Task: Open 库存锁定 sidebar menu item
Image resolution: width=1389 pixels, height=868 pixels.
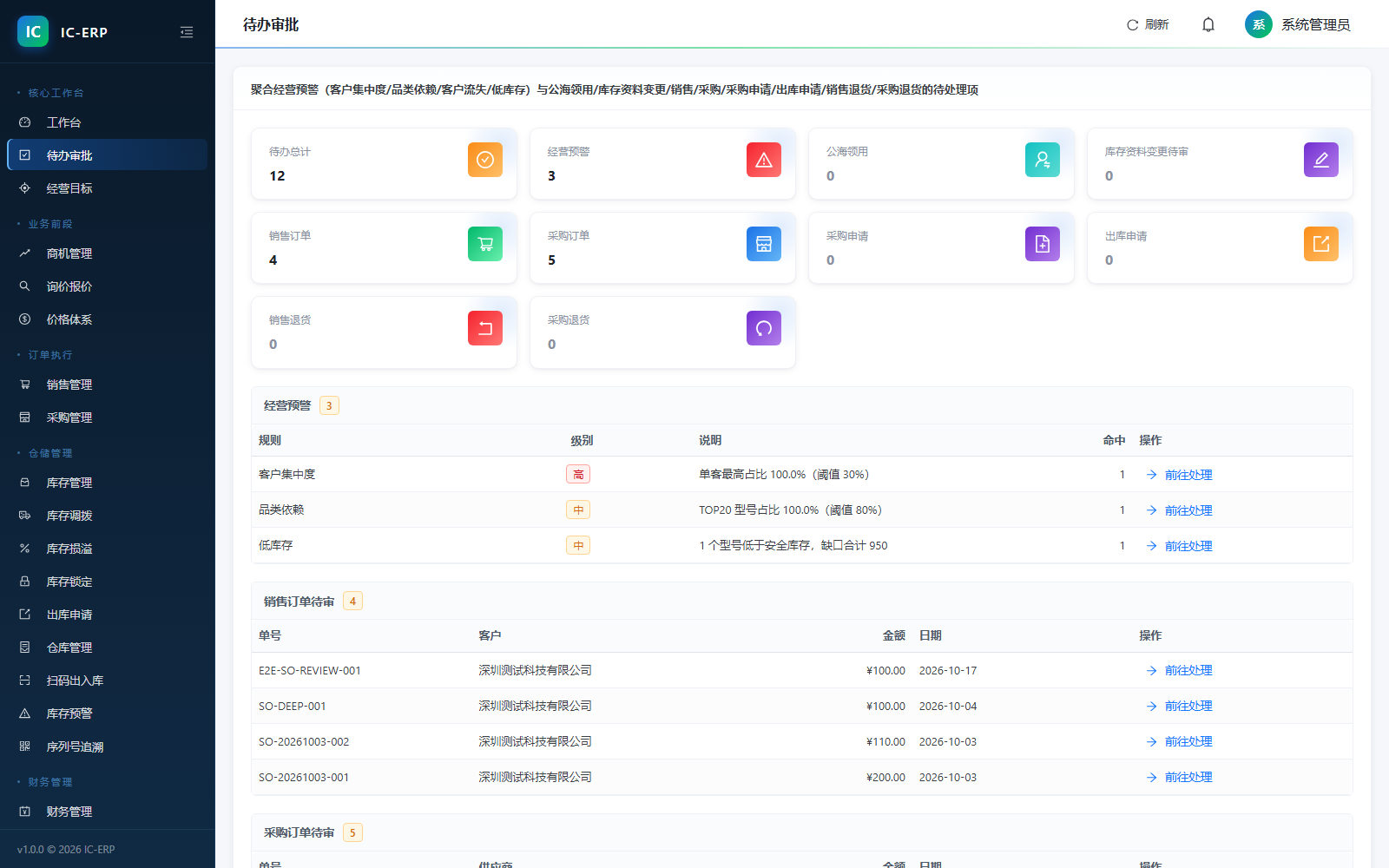Action: point(108,582)
